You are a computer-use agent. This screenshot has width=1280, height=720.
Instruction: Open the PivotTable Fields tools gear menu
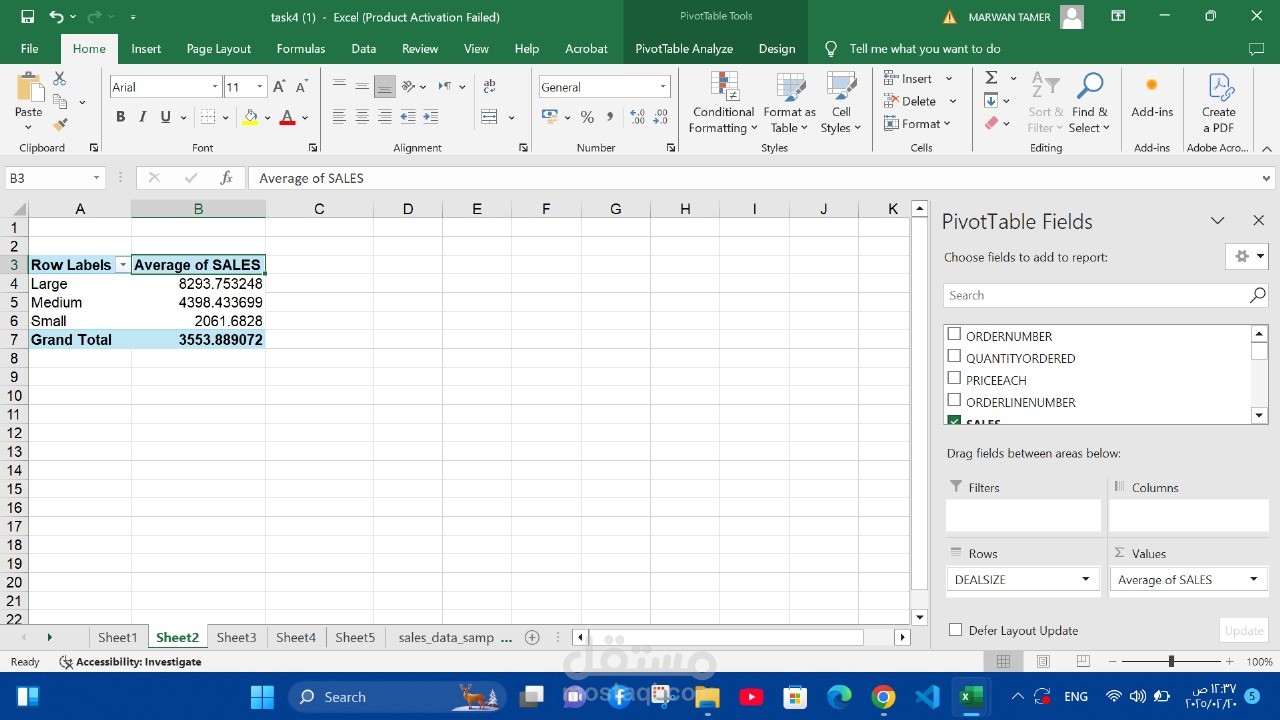(1247, 256)
